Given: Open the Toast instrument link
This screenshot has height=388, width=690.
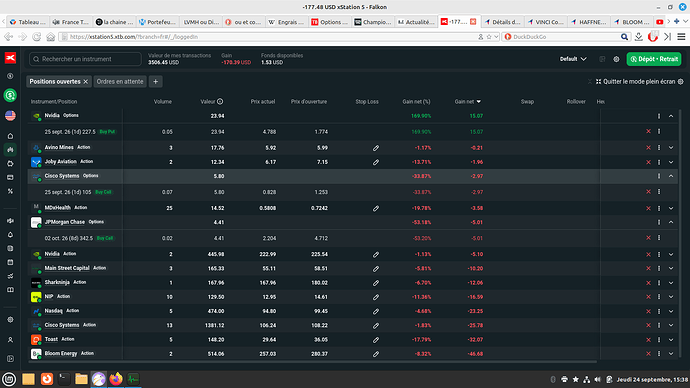Looking at the screenshot, I should coord(51,339).
